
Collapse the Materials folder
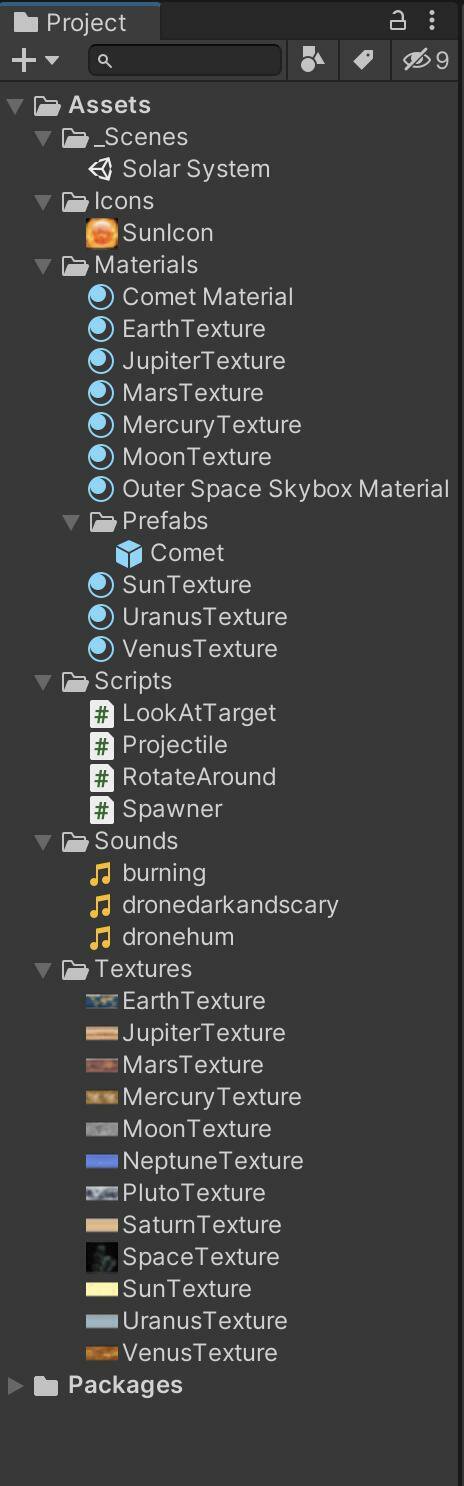click(43, 266)
